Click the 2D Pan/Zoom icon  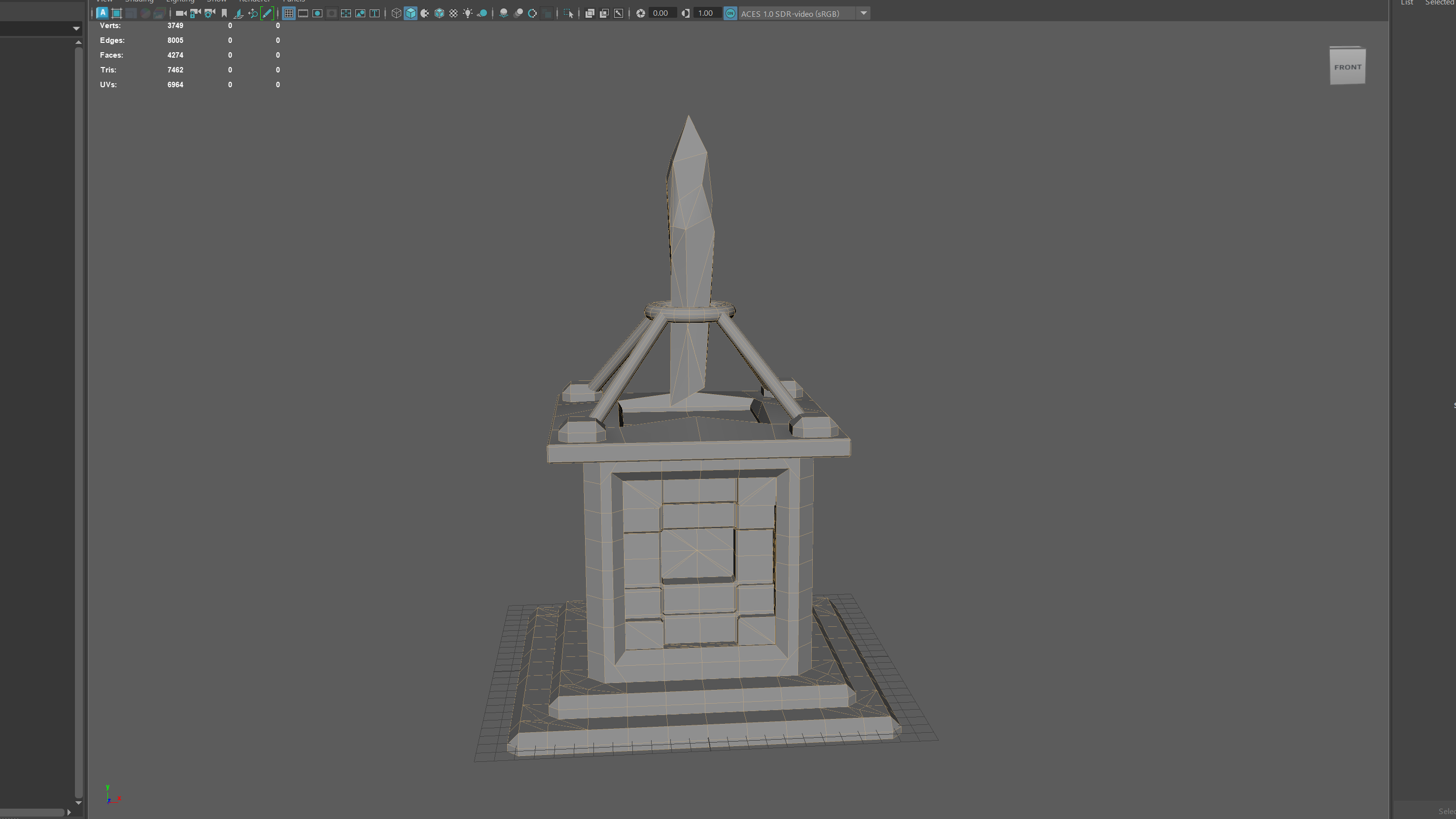[x=253, y=13]
